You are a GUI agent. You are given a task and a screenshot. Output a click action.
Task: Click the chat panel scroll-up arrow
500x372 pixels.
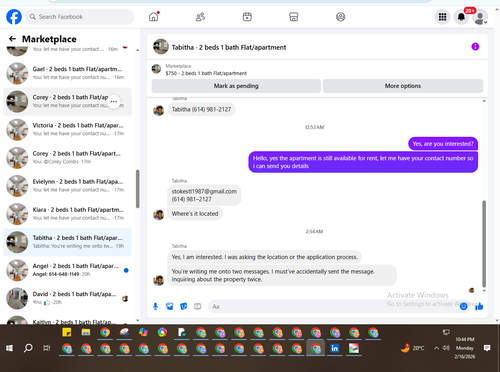484,101
